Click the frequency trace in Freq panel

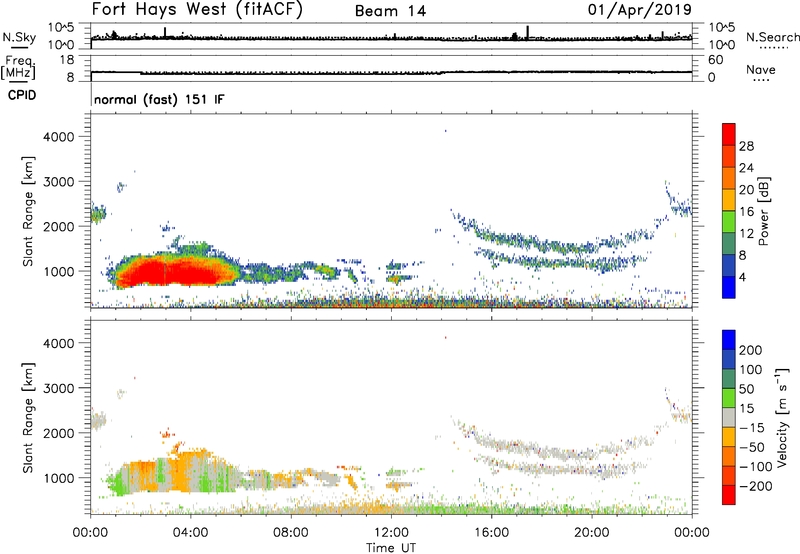pyautogui.click(x=391, y=73)
